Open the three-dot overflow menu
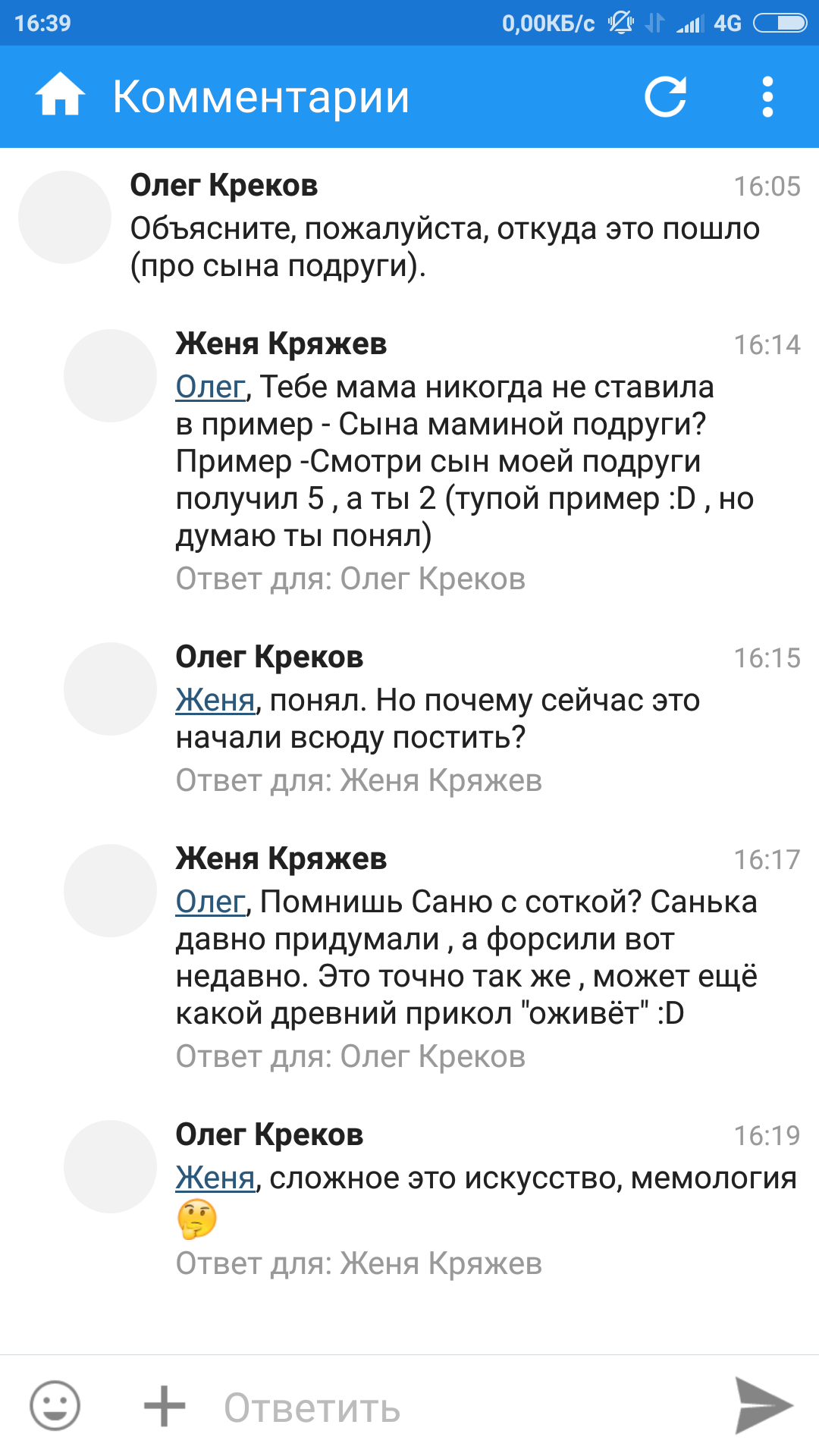 pyautogui.click(x=767, y=97)
